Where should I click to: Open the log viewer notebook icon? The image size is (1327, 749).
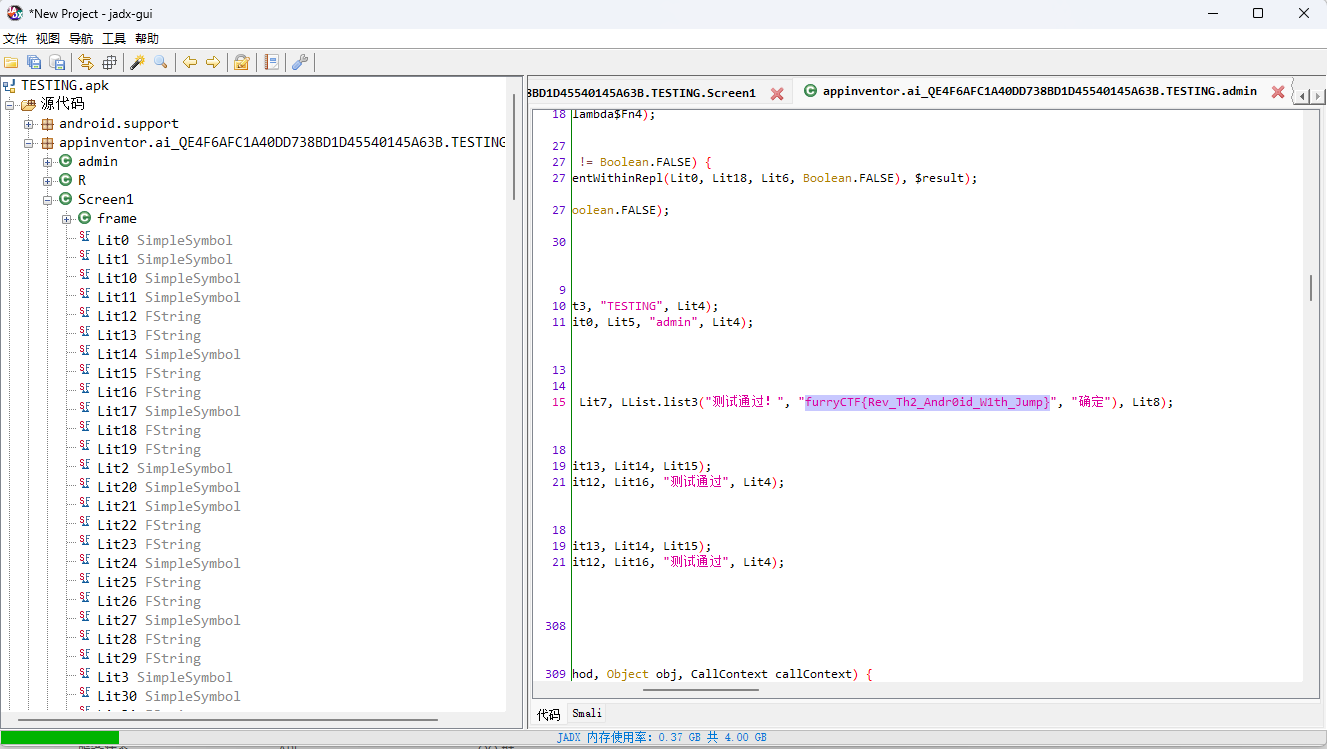click(x=271, y=62)
